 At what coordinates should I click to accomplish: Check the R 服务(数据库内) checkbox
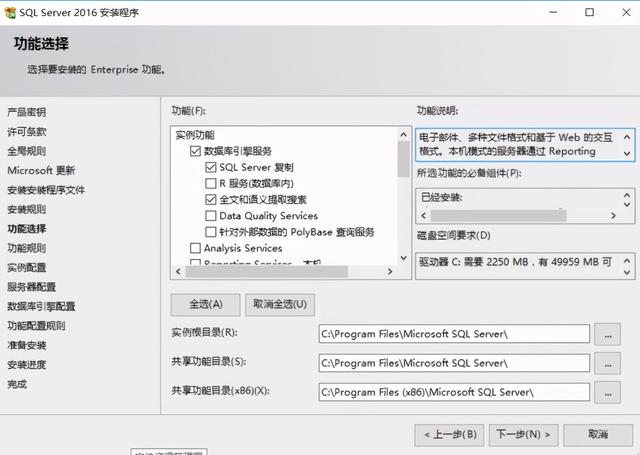tap(211, 183)
